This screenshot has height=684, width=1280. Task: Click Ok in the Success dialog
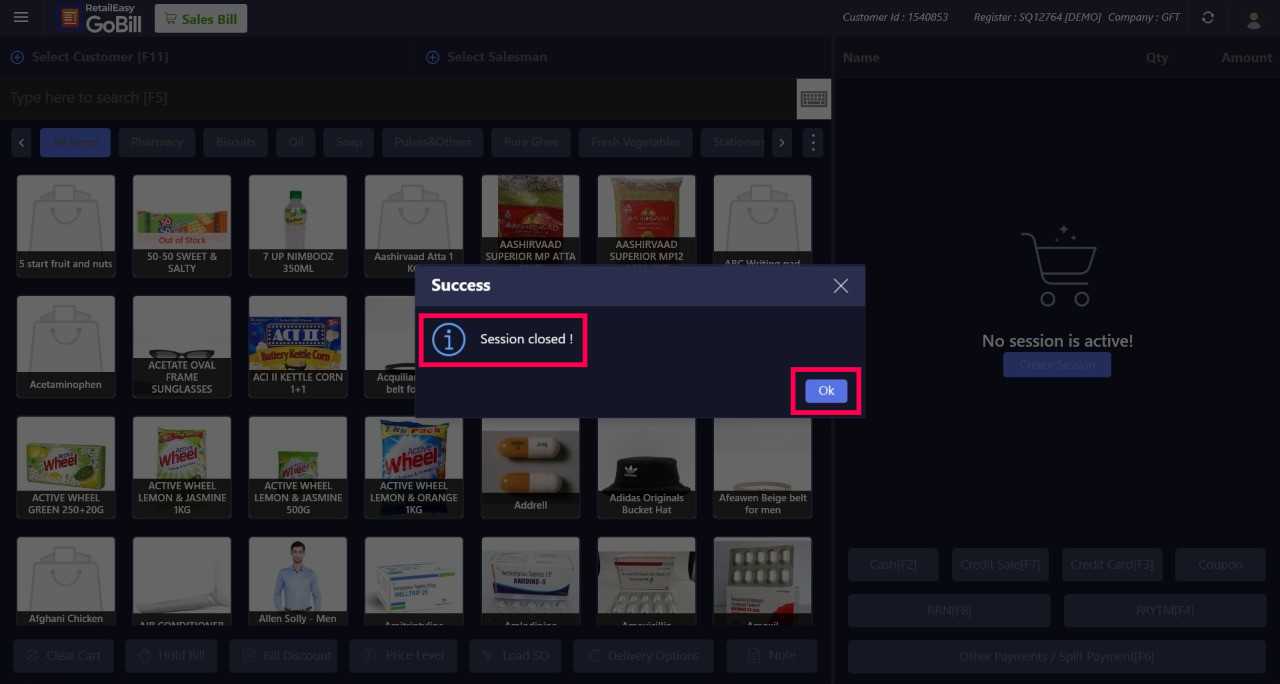[x=826, y=391]
